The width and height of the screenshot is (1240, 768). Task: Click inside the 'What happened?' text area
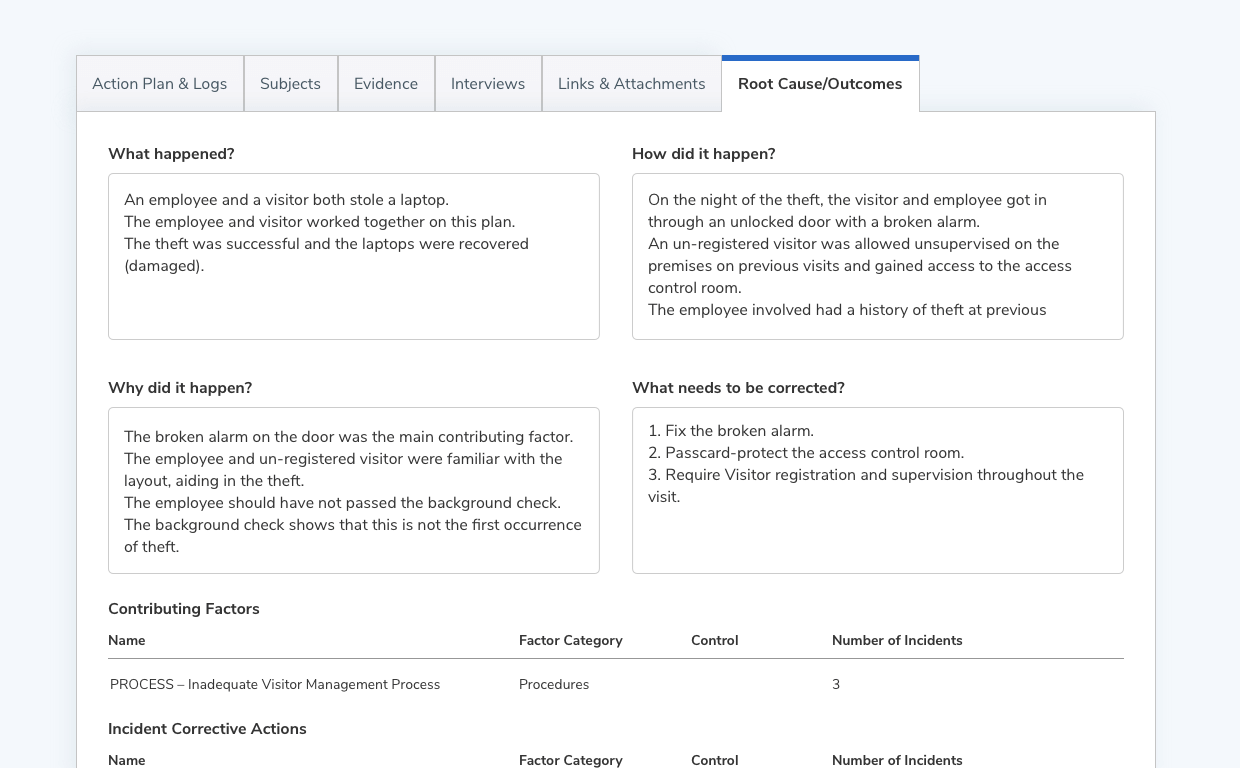coord(353,255)
